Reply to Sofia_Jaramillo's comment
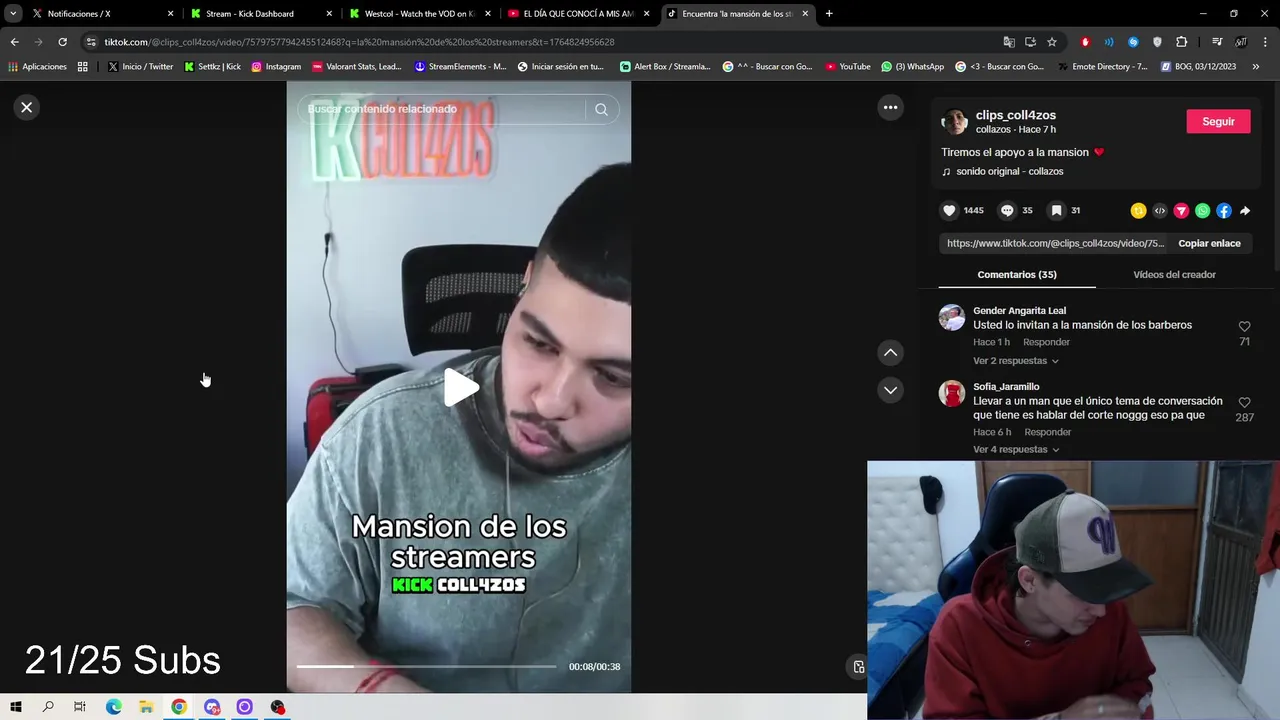Screen dimensions: 1280x720 (x=1047, y=432)
